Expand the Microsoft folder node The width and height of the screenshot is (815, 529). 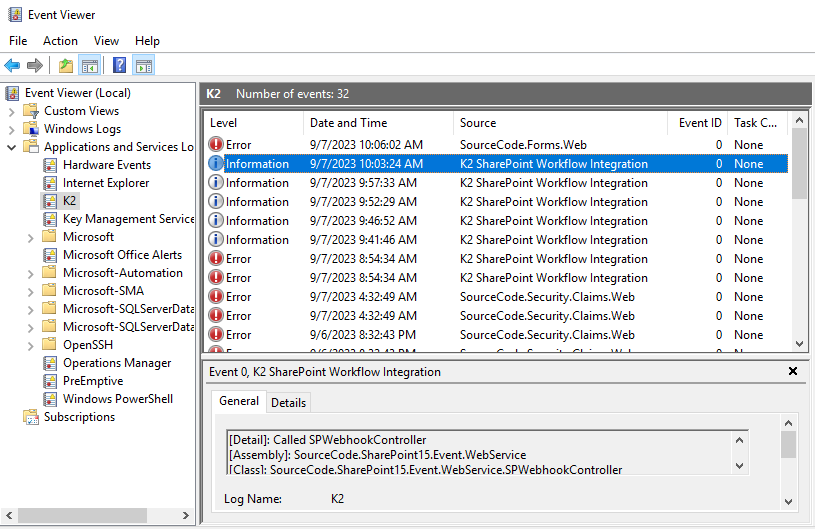click(31, 238)
